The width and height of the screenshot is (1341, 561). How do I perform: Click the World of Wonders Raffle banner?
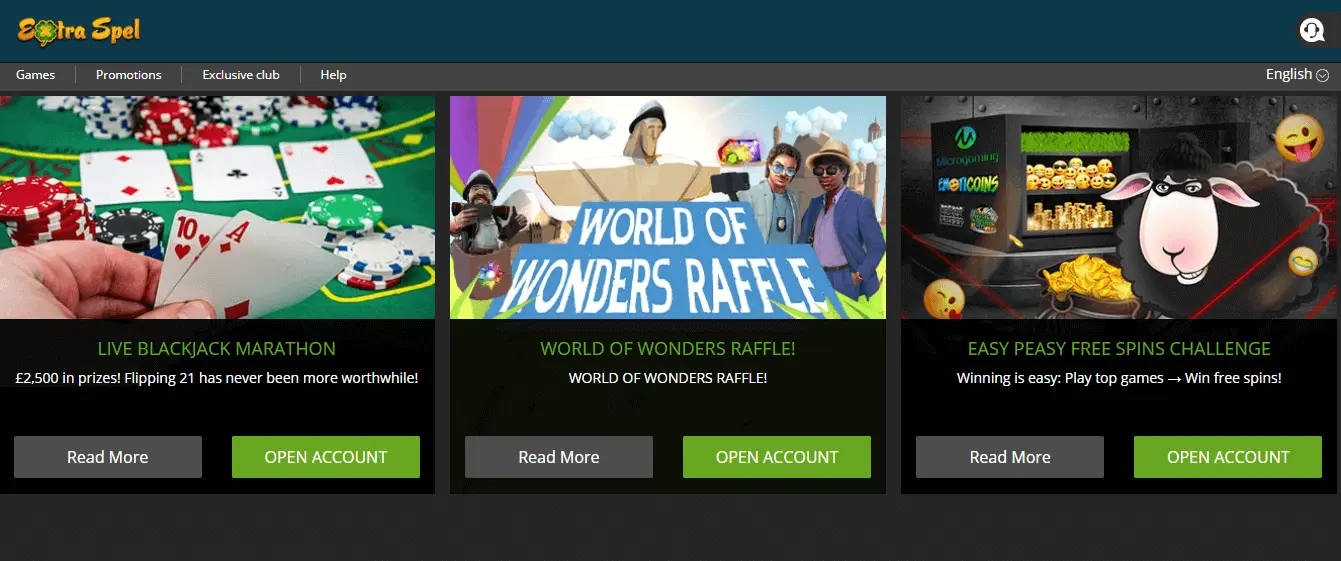(x=668, y=207)
